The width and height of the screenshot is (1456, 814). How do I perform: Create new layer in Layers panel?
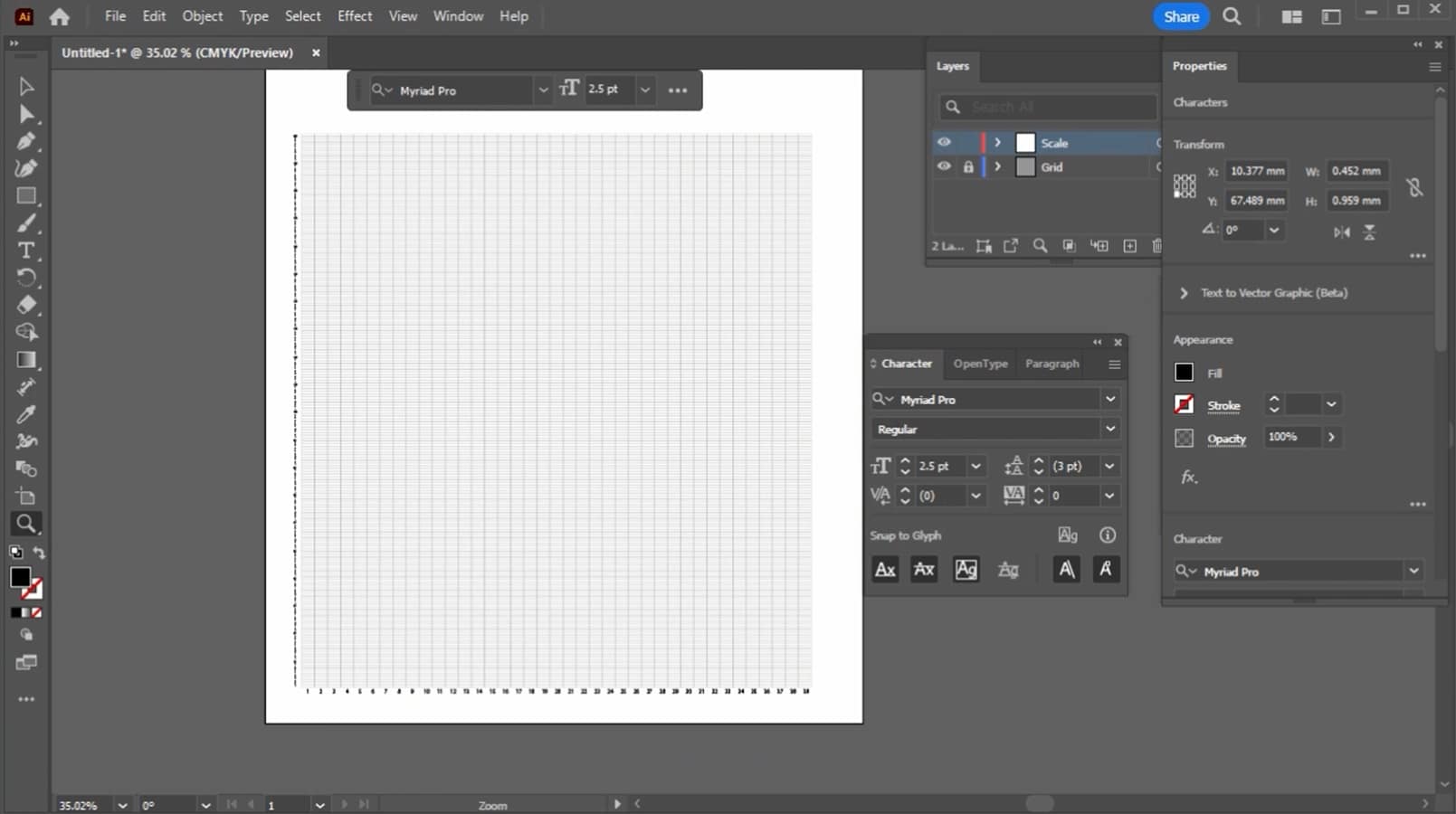1129,246
